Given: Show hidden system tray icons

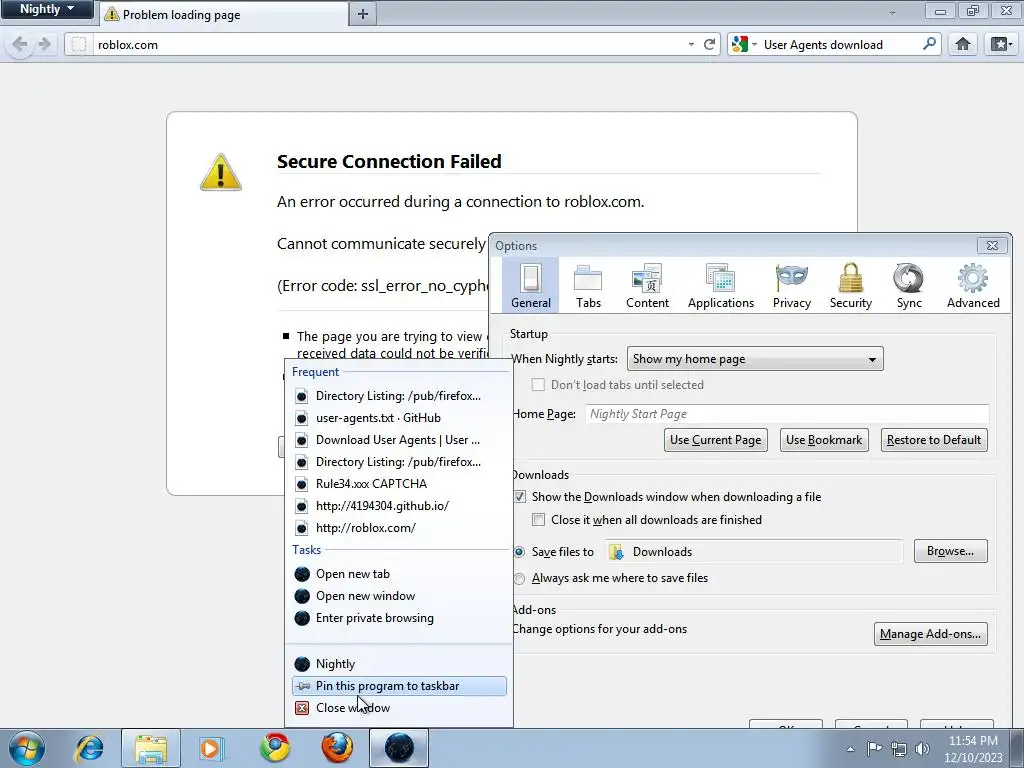Looking at the screenshot, I should click(x=850, y=749).
